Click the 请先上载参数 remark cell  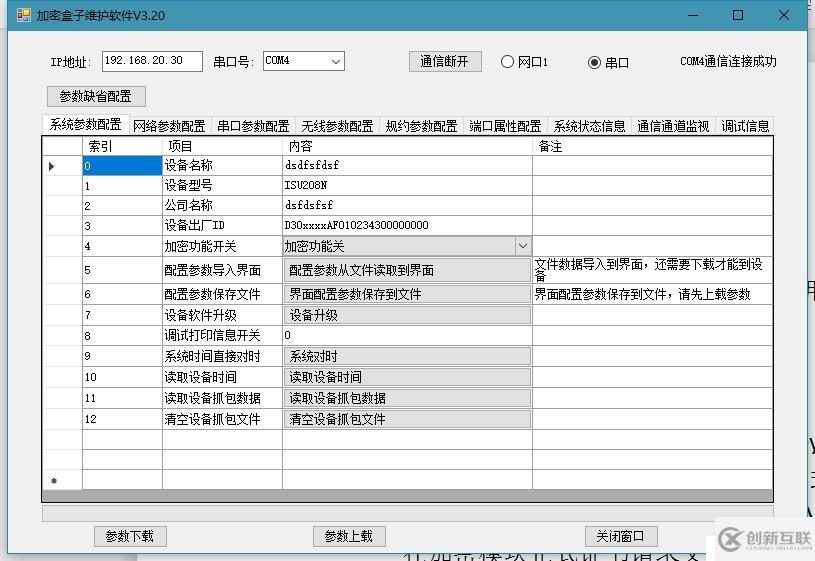(x=652, y=294)
